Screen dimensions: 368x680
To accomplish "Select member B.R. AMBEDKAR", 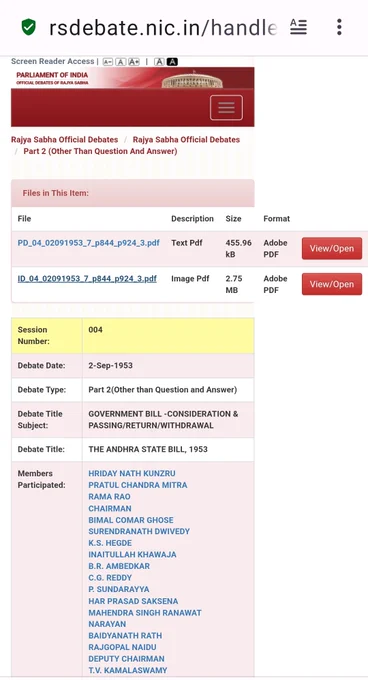I will (x=119, y=566).
